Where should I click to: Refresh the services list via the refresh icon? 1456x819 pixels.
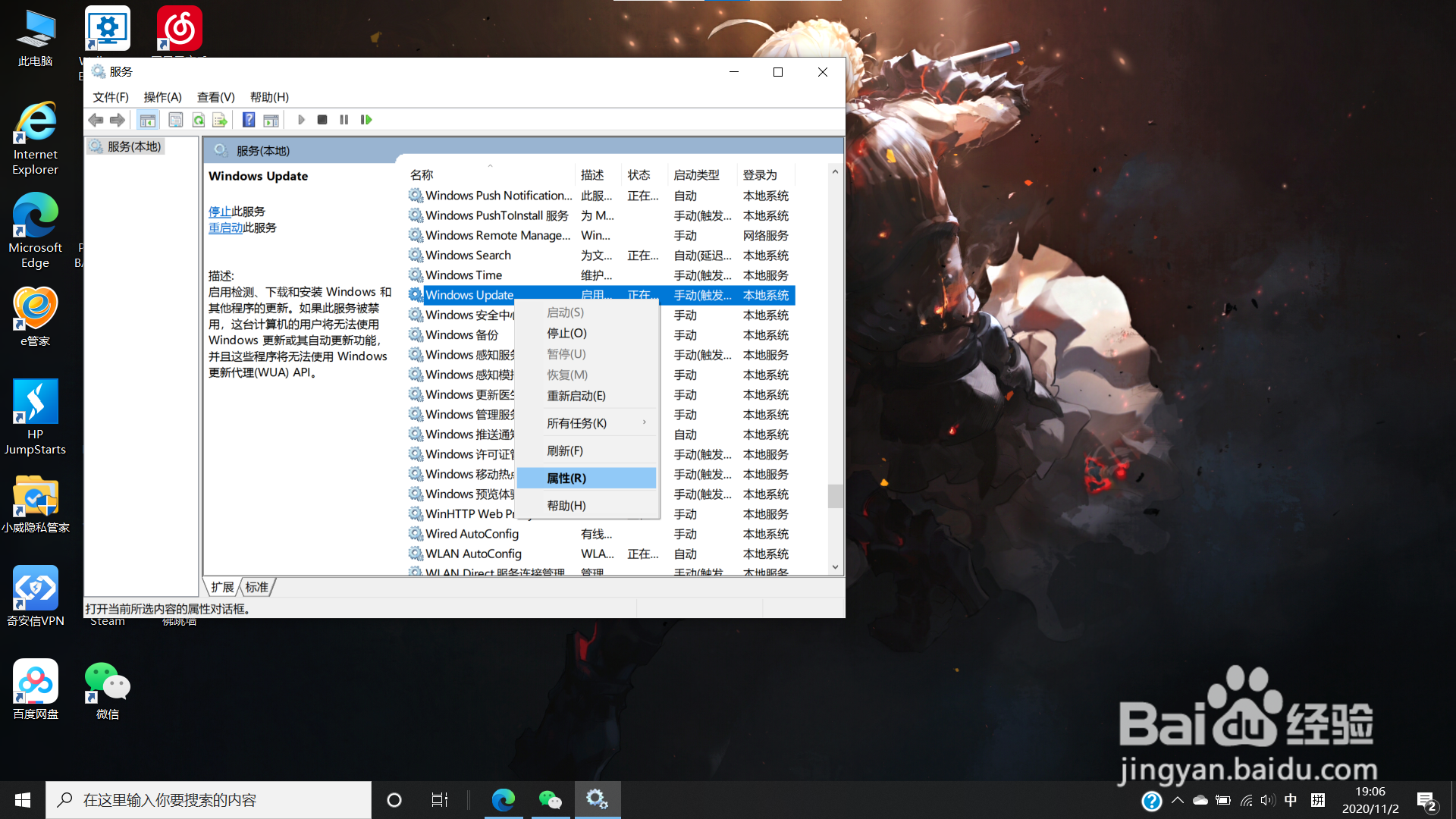(x=199, y=119)
